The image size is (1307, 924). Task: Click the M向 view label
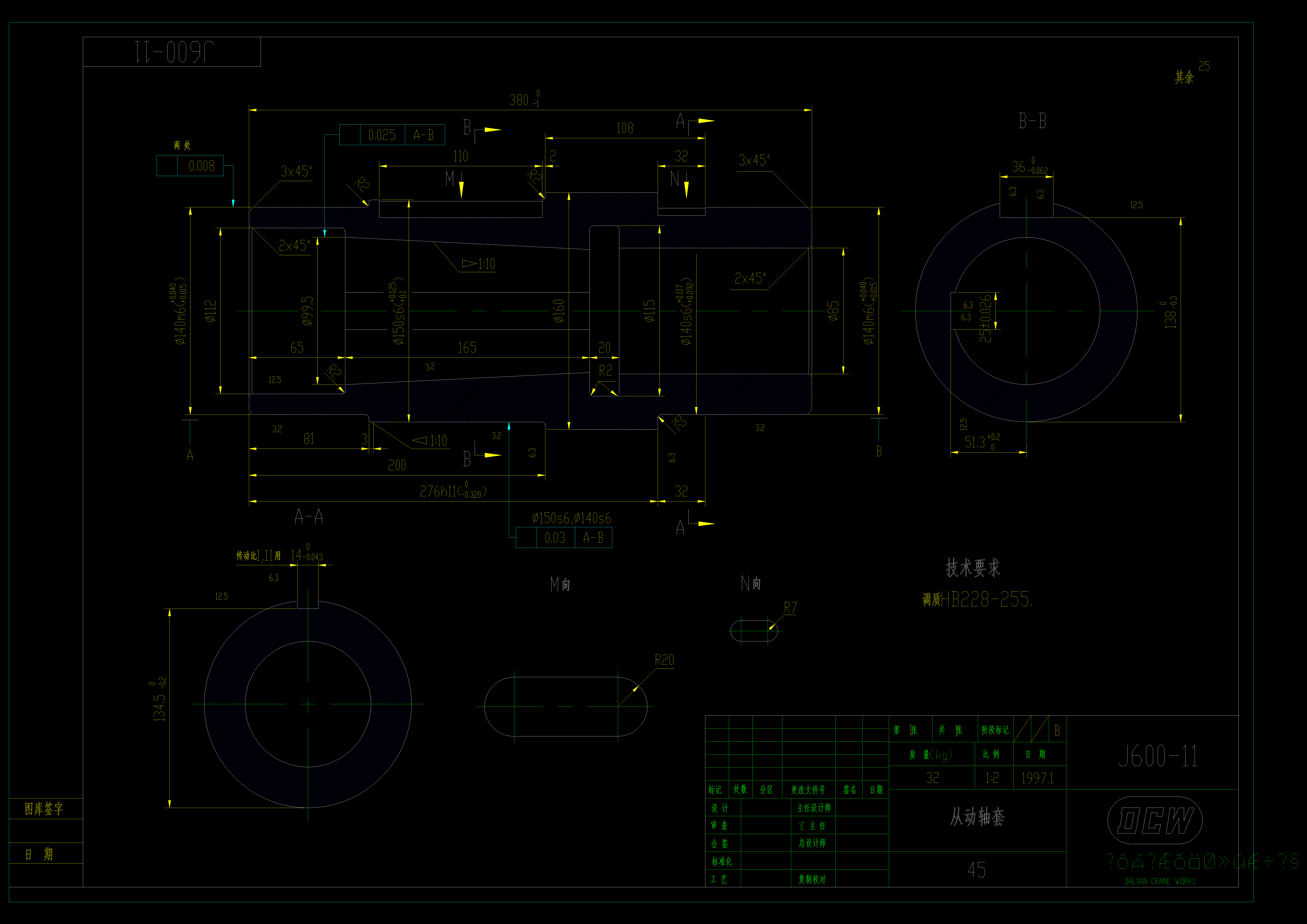pyautogui.click(x=560, y=584)
